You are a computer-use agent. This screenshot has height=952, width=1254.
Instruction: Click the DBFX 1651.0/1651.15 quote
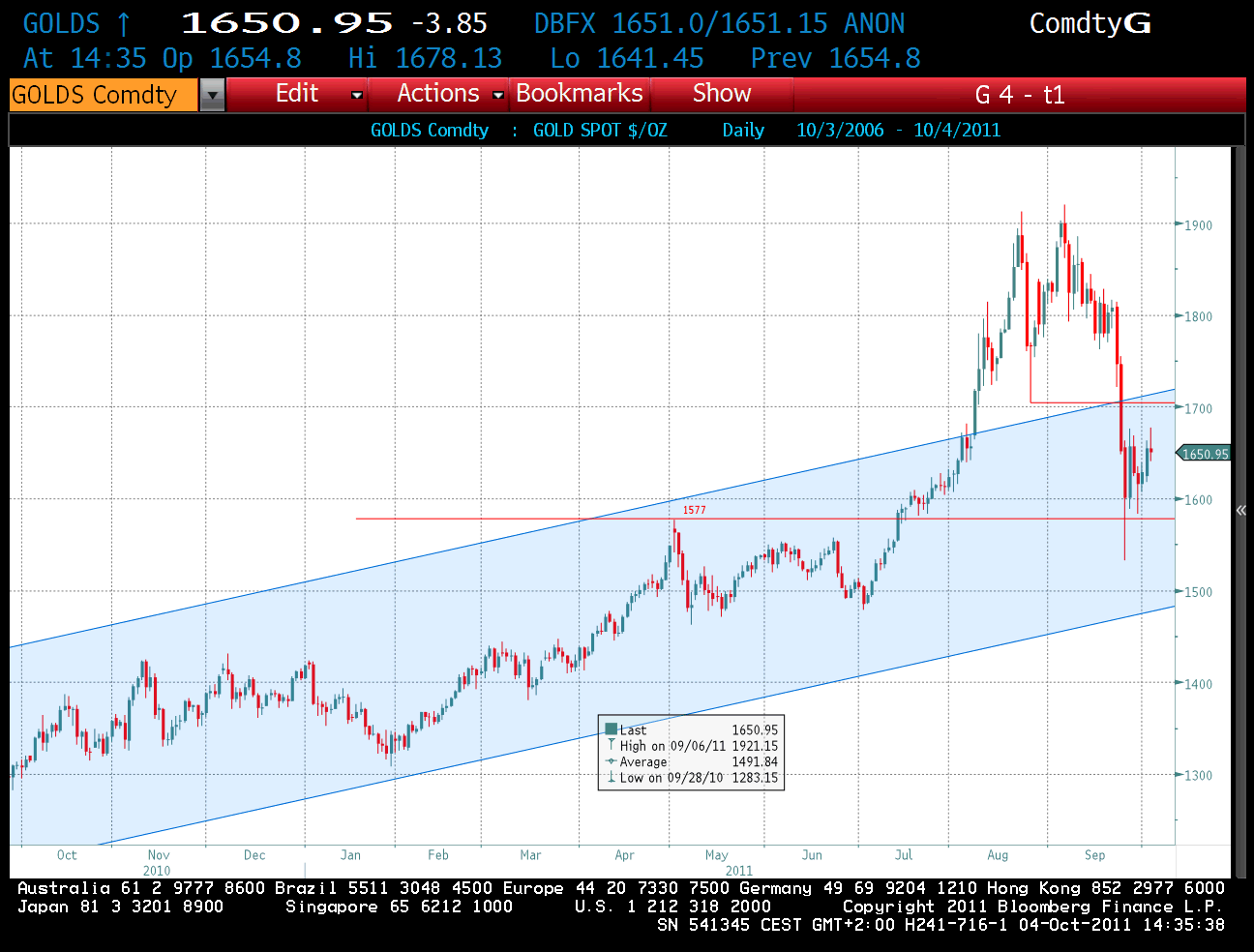(681, 23)
